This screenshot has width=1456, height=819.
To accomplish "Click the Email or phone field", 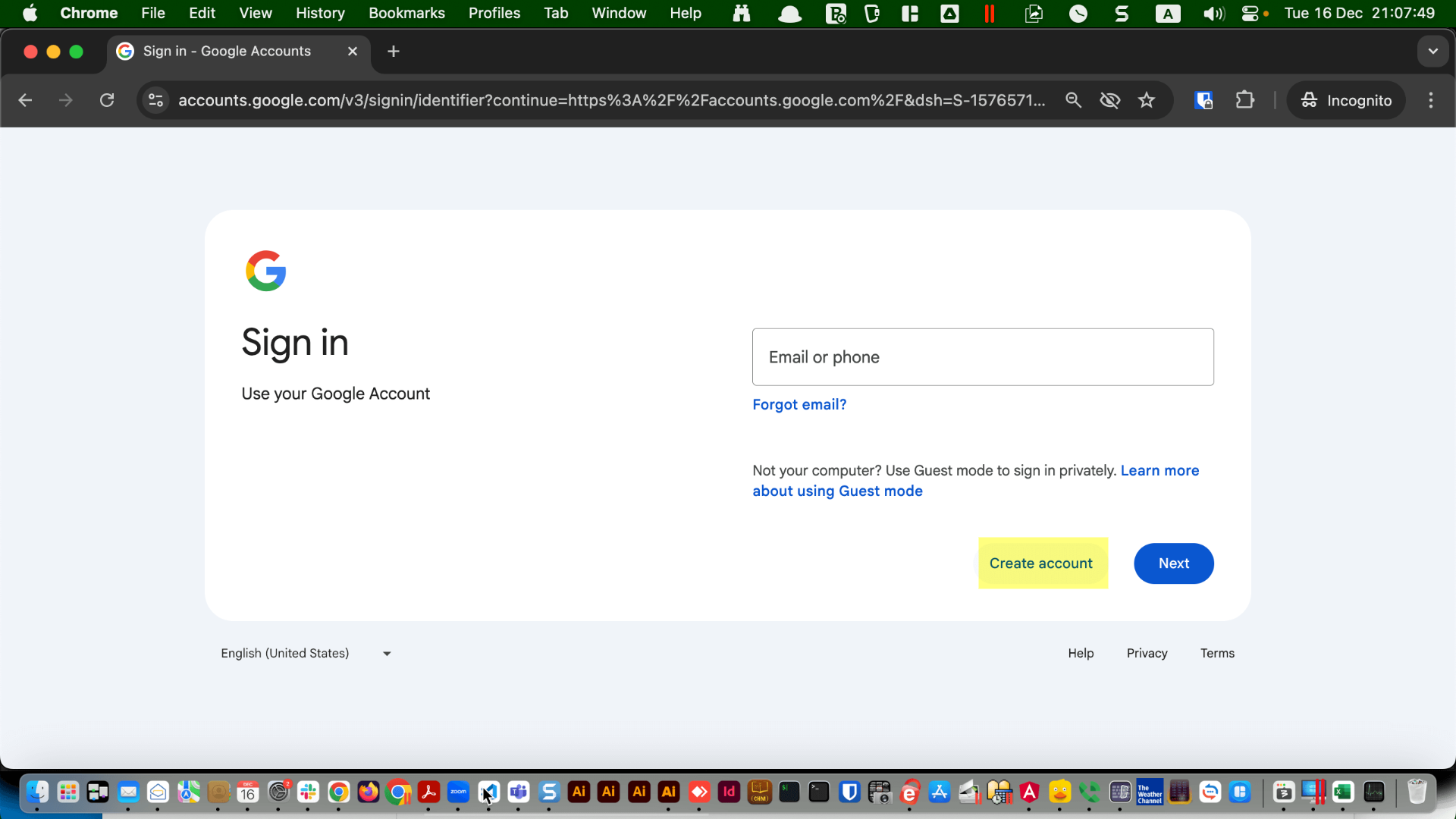I will (982, 356).
